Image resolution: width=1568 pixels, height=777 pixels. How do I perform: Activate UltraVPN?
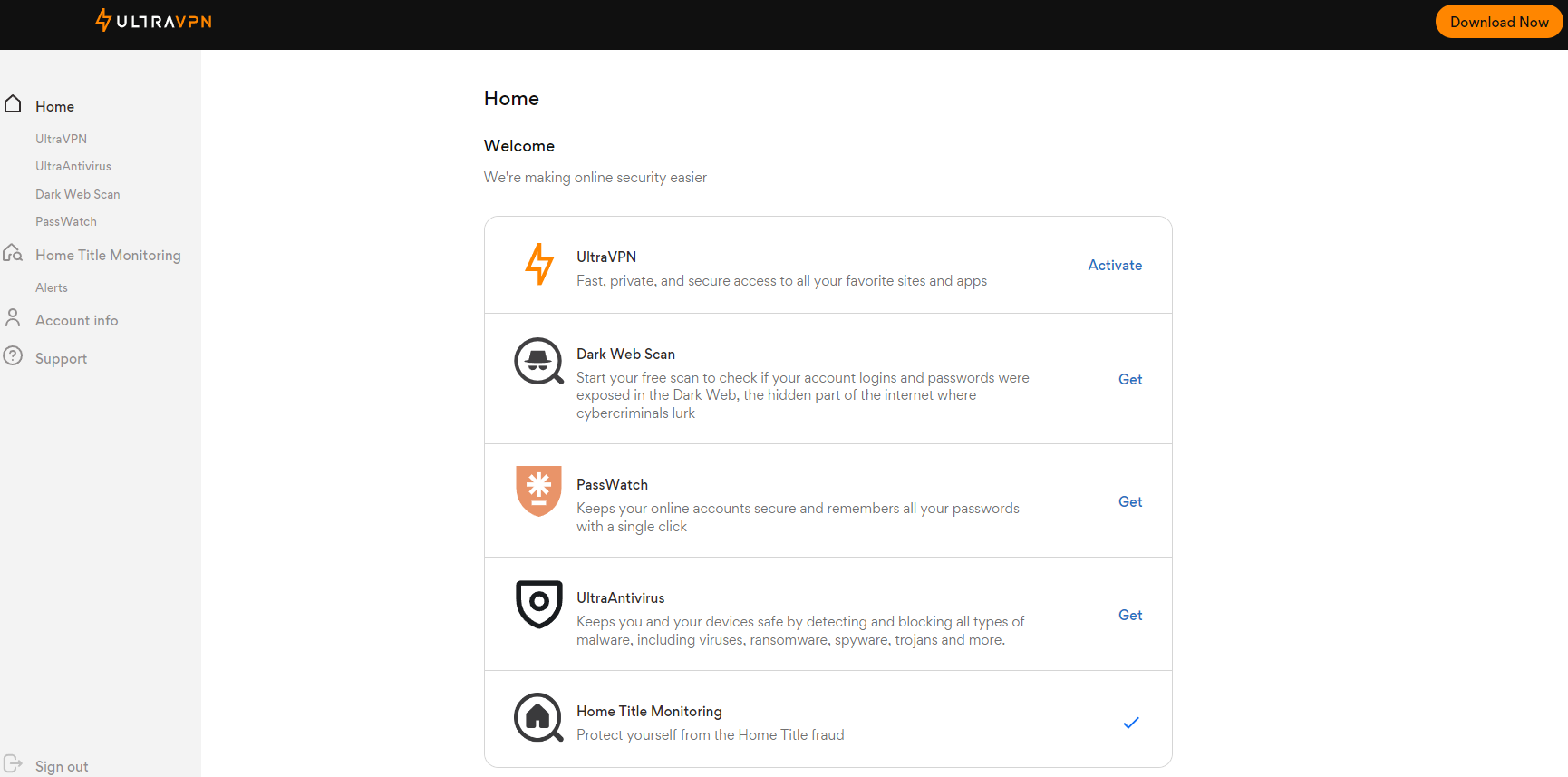click(1115, 265)
